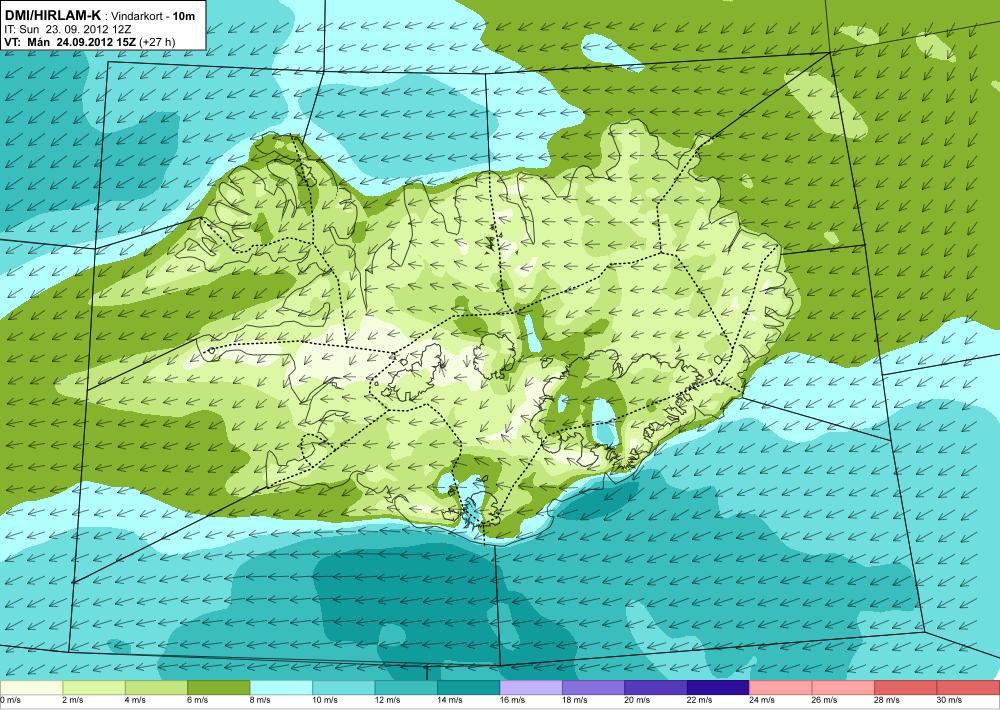Pick the legend swatch between 26 and 28 m/s

(x=844, y=688)
